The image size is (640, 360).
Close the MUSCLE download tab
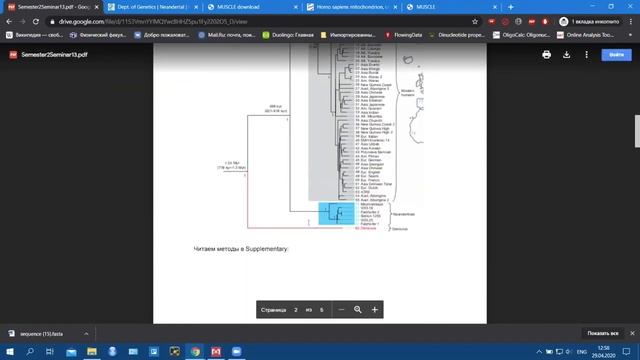pos(296,7)
